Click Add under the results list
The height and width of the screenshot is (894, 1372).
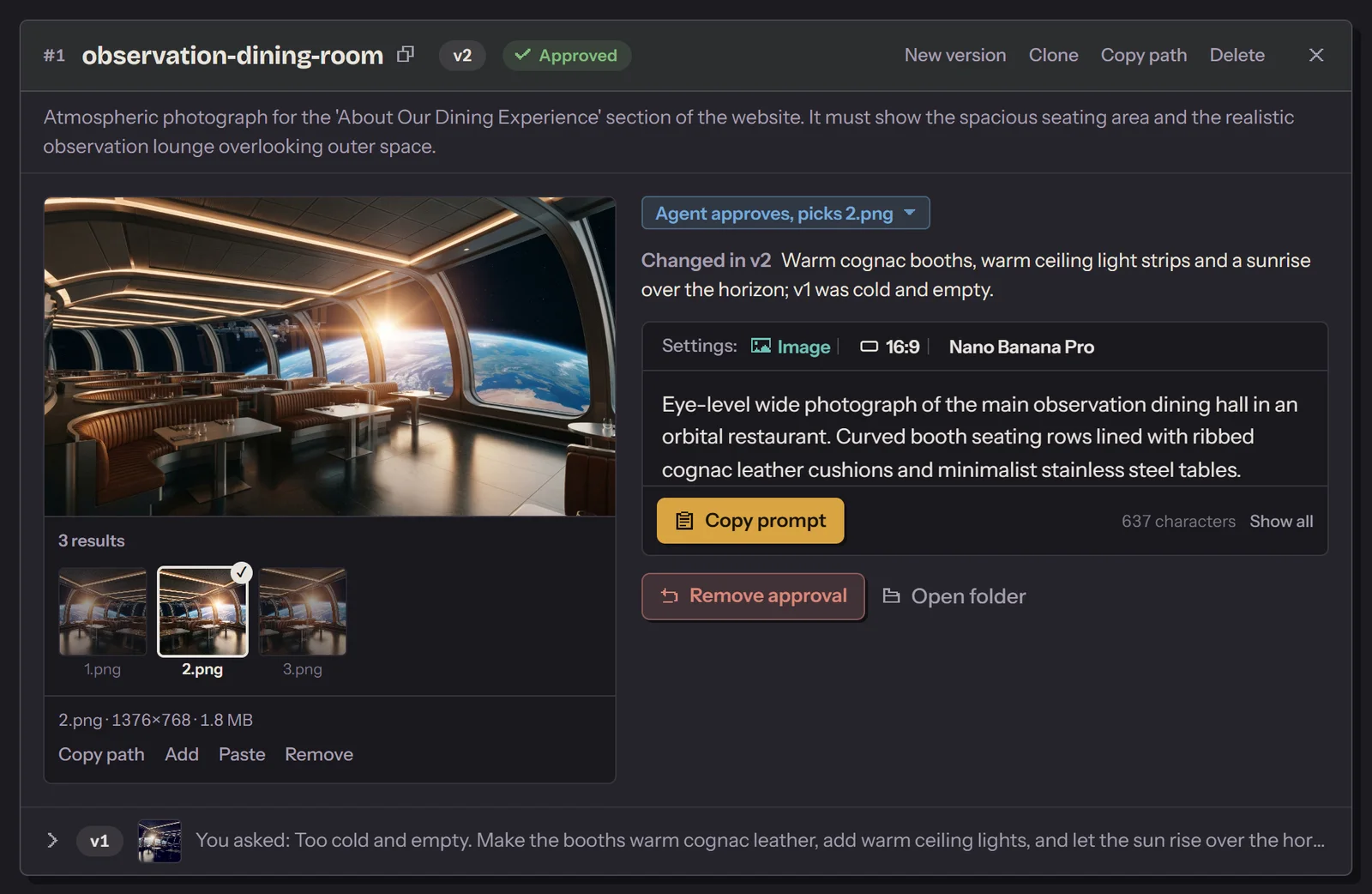182,754
